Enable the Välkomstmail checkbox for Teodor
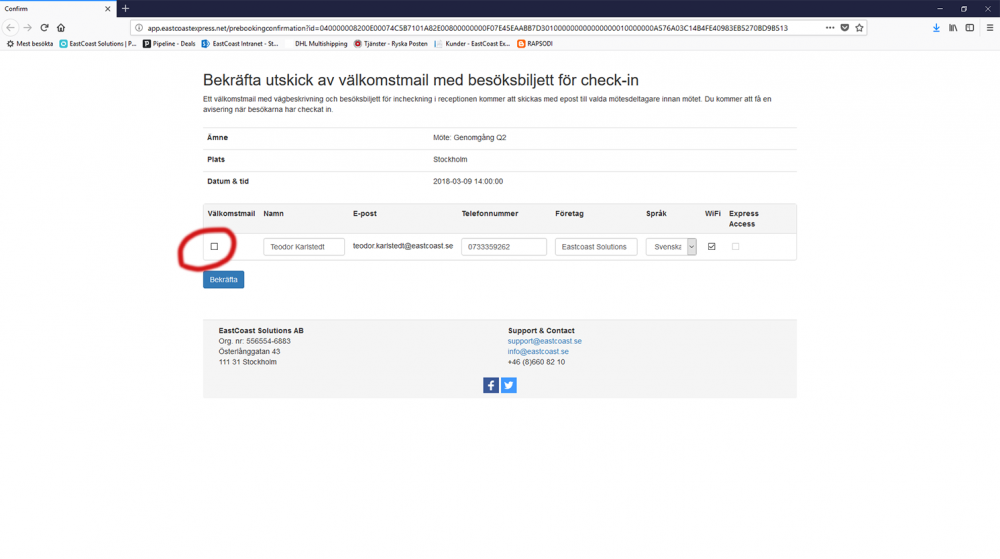The height and width of the screenshot is (559, 1000). coord(214,246)
